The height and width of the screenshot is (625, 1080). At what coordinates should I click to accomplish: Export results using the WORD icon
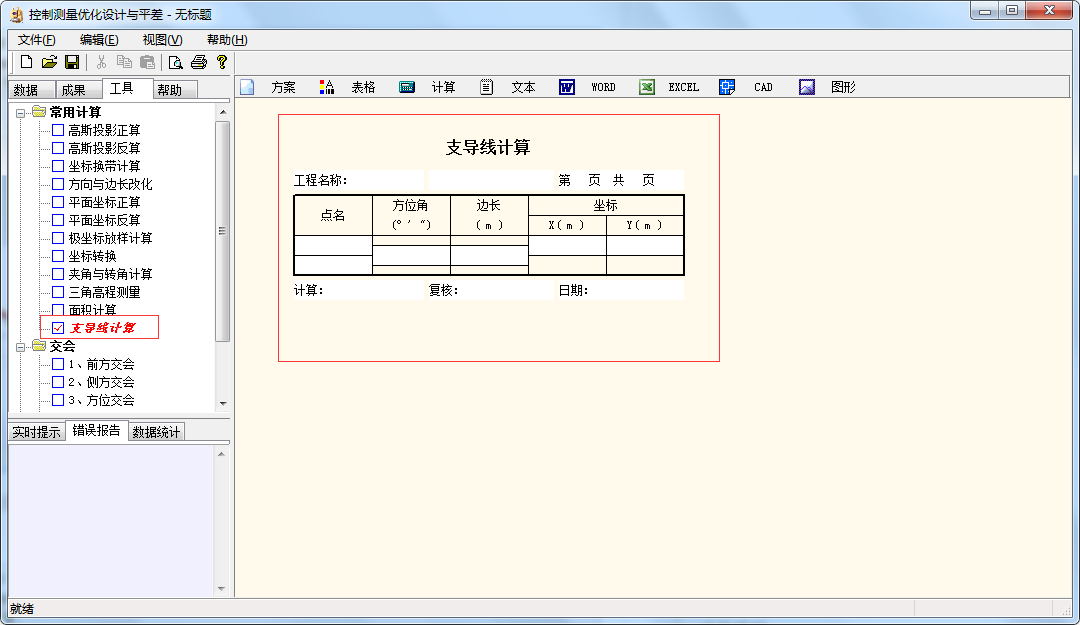567,87
